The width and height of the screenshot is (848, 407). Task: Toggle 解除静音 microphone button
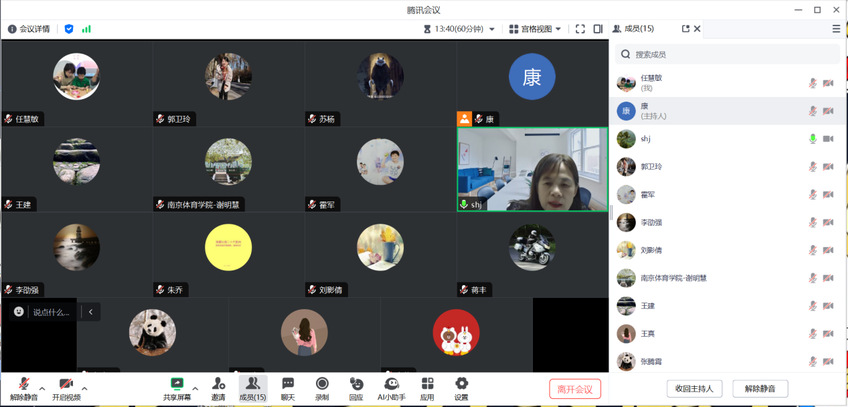click(x=23, y=388)
